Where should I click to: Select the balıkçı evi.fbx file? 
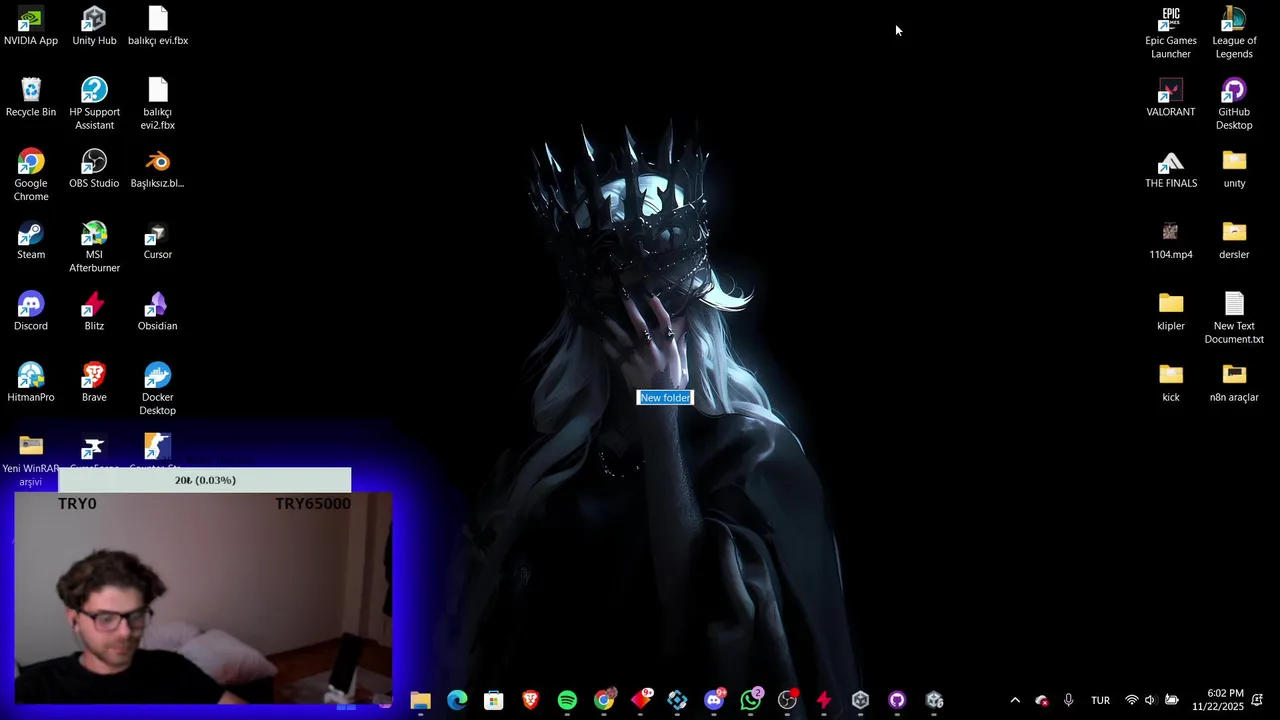pos(158,27)
